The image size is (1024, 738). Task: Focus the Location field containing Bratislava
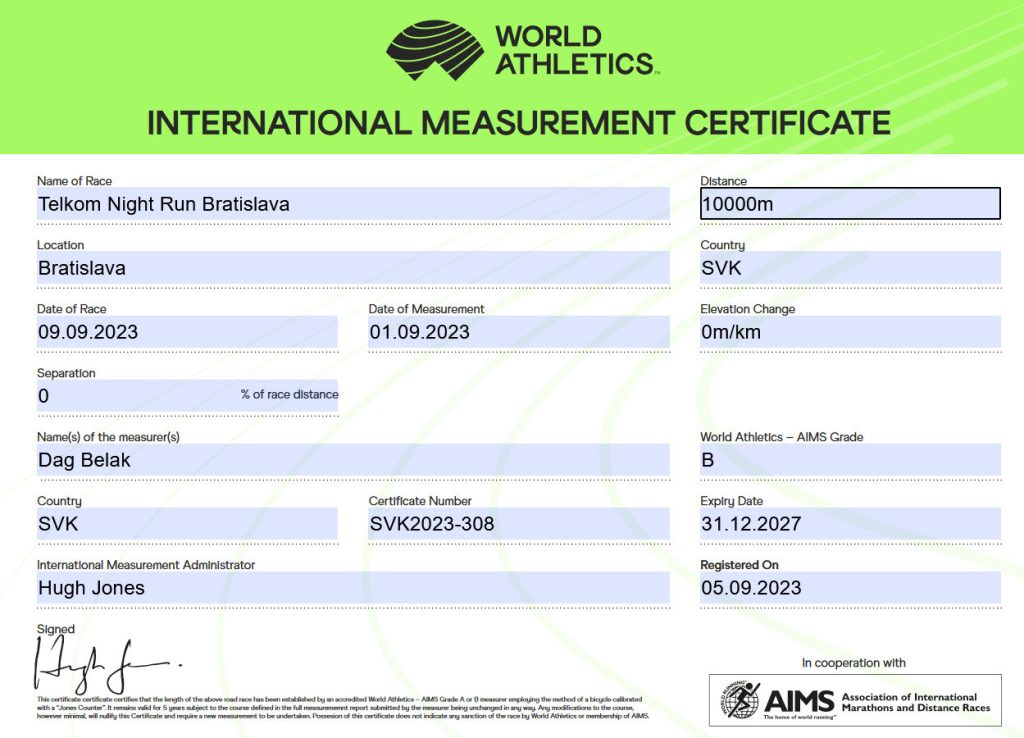point(353,268)
